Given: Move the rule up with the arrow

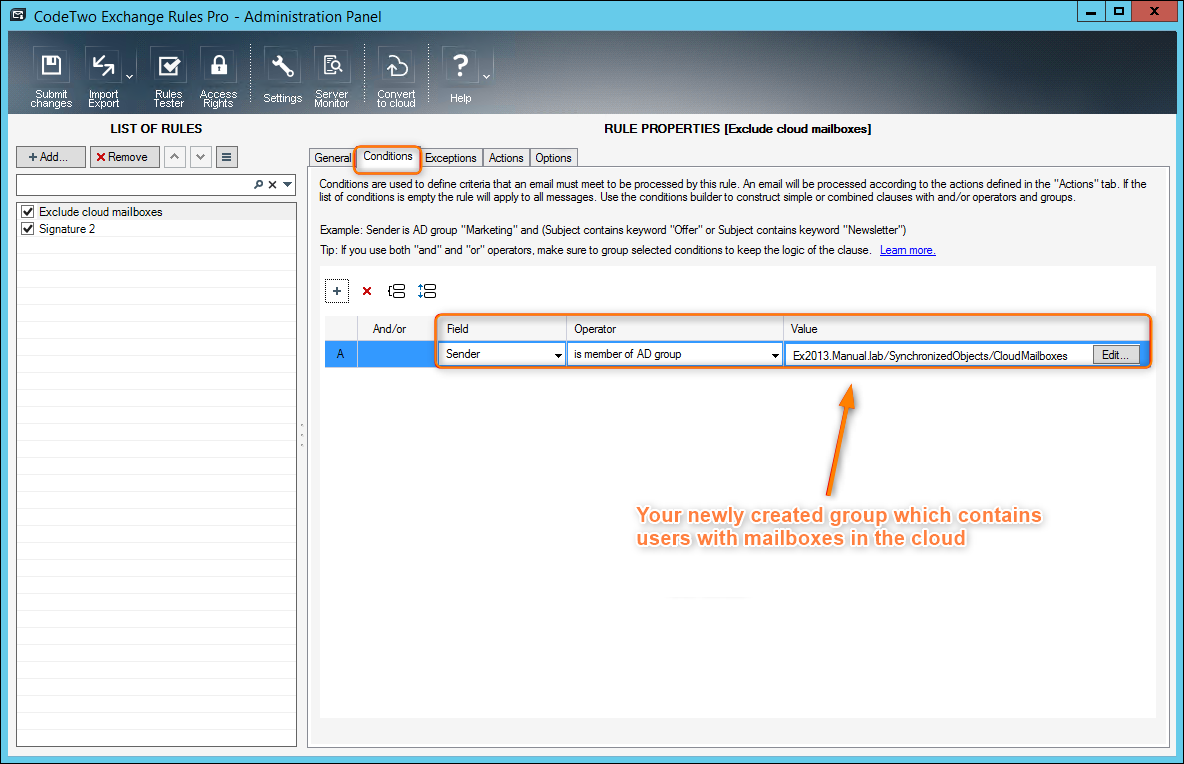Looking at the screenshot, I should point(174,157).
